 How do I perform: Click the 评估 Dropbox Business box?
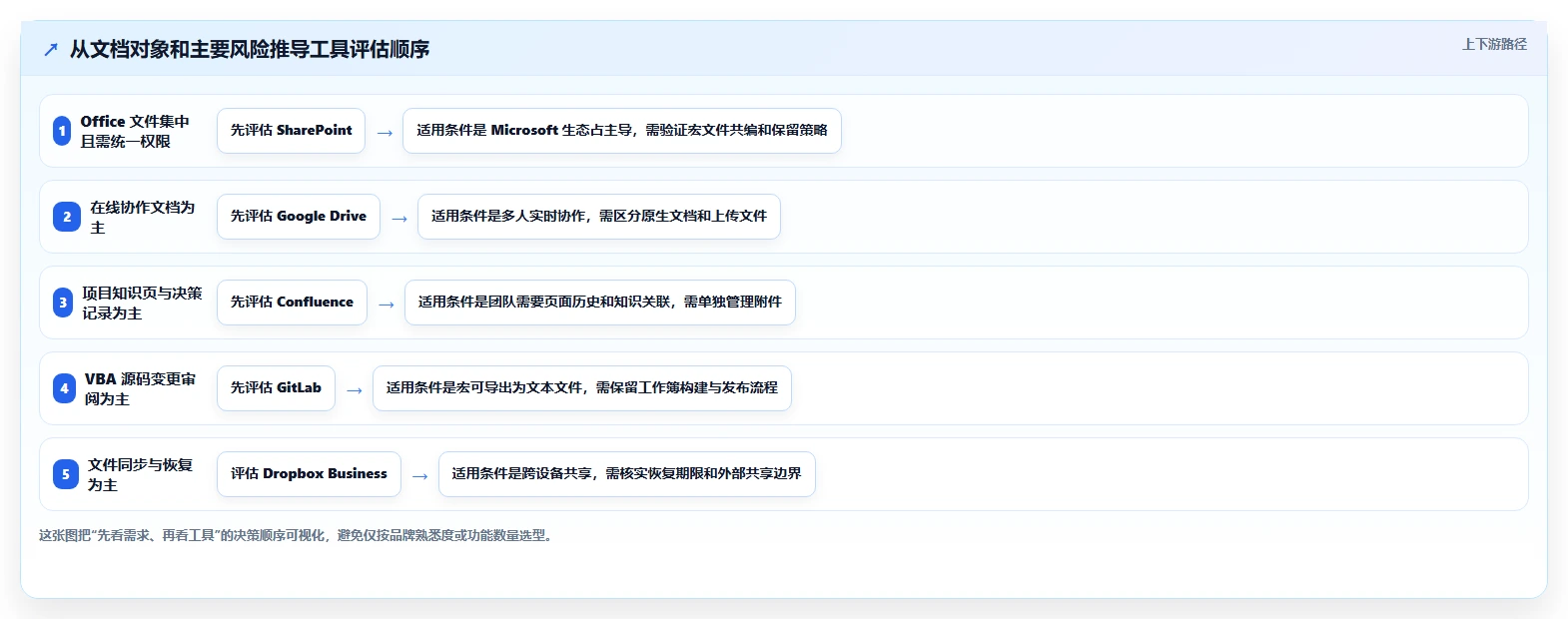coord(309,474)
